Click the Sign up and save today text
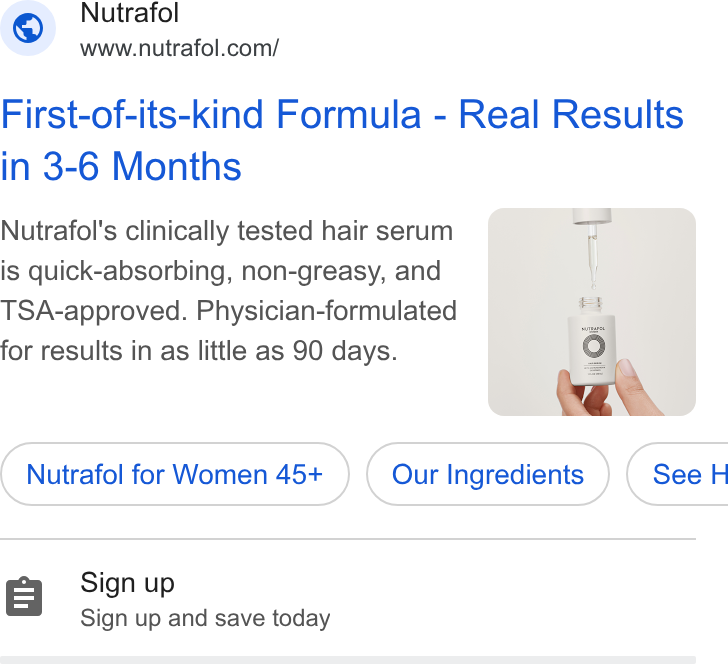This screenshot has height=664, width=728. [x=205, y=618]
